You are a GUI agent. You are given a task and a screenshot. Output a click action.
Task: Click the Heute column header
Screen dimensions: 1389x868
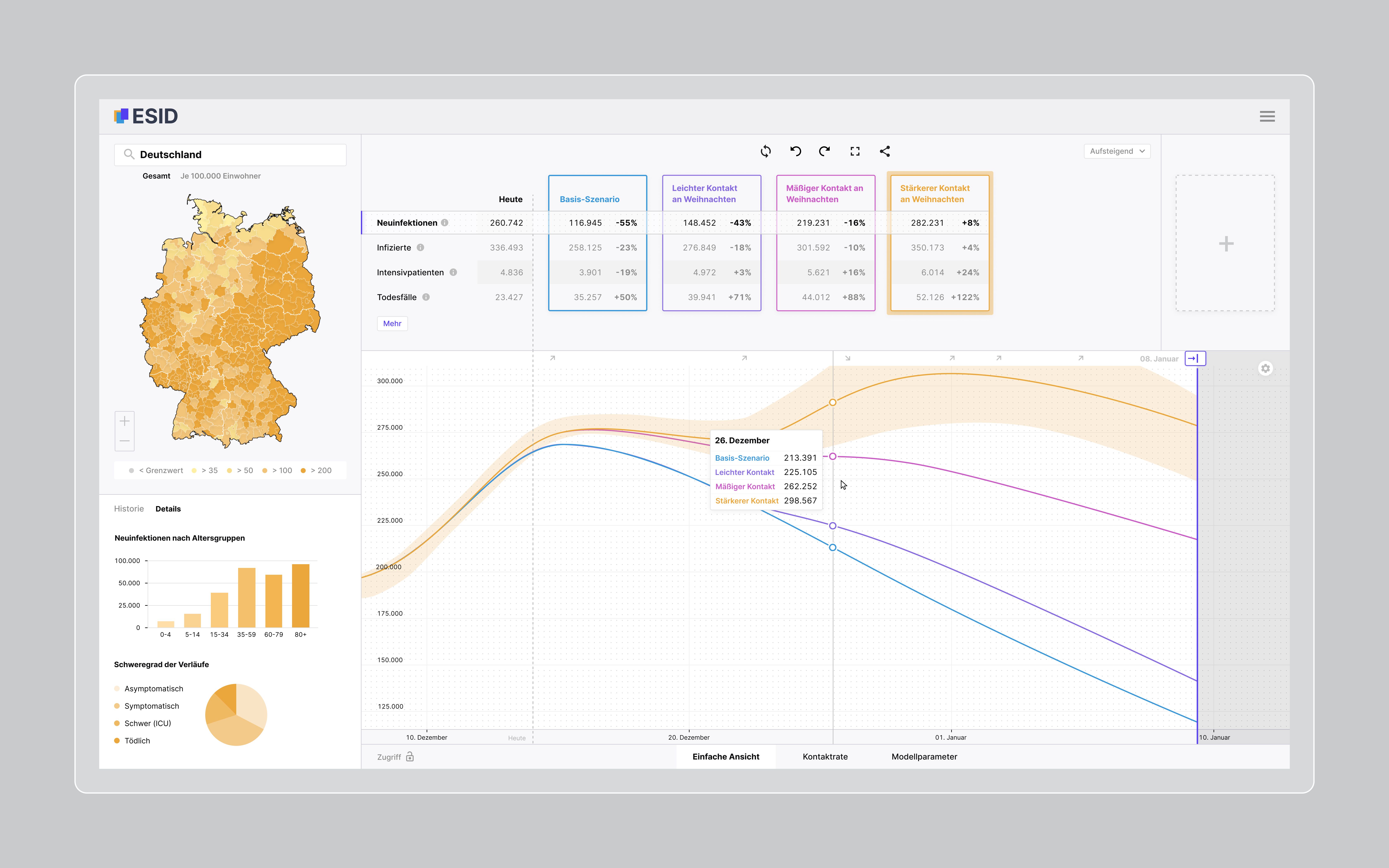tap(510, 199)
